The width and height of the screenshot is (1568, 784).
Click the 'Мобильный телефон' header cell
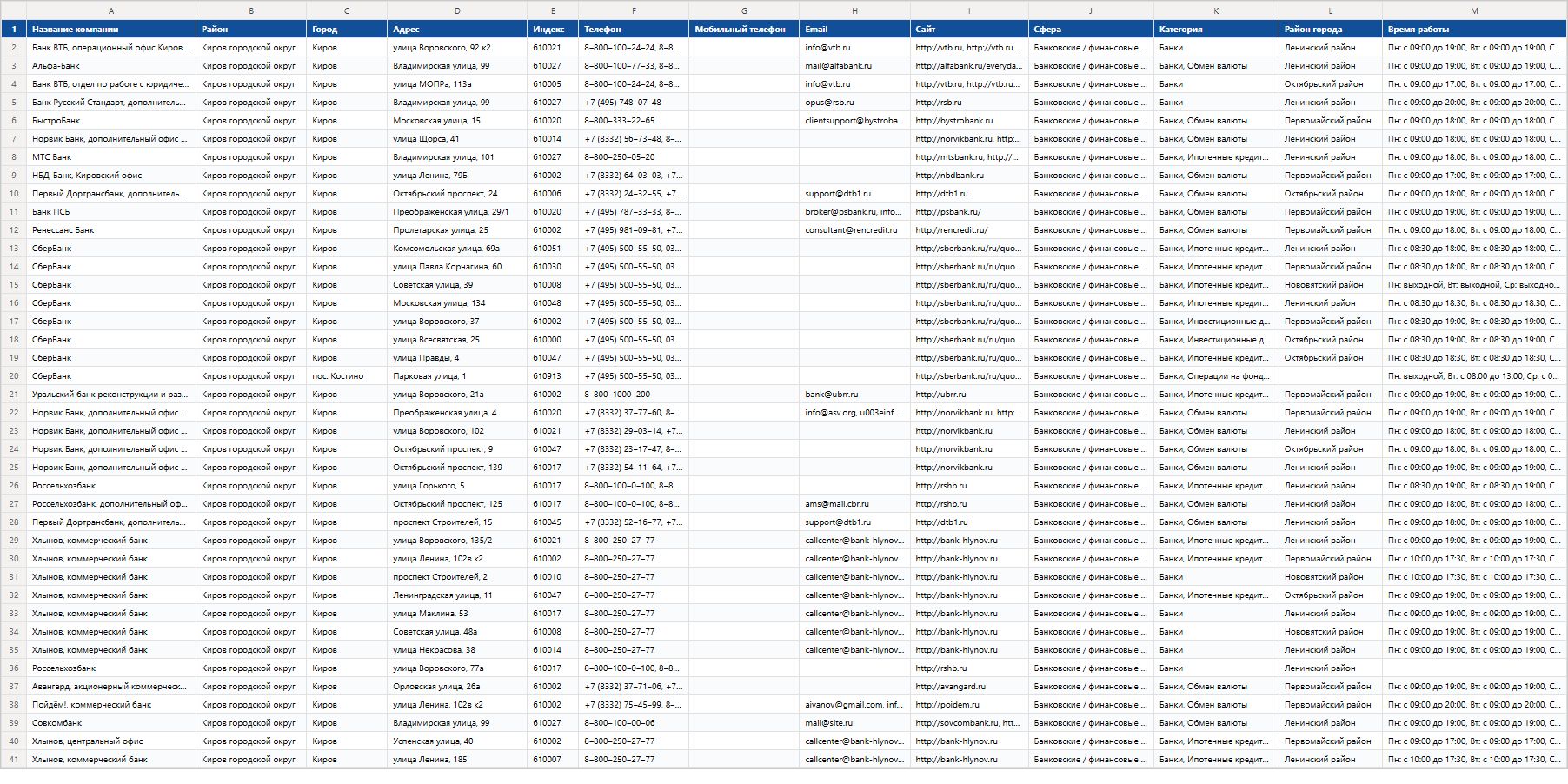(744, 29)
